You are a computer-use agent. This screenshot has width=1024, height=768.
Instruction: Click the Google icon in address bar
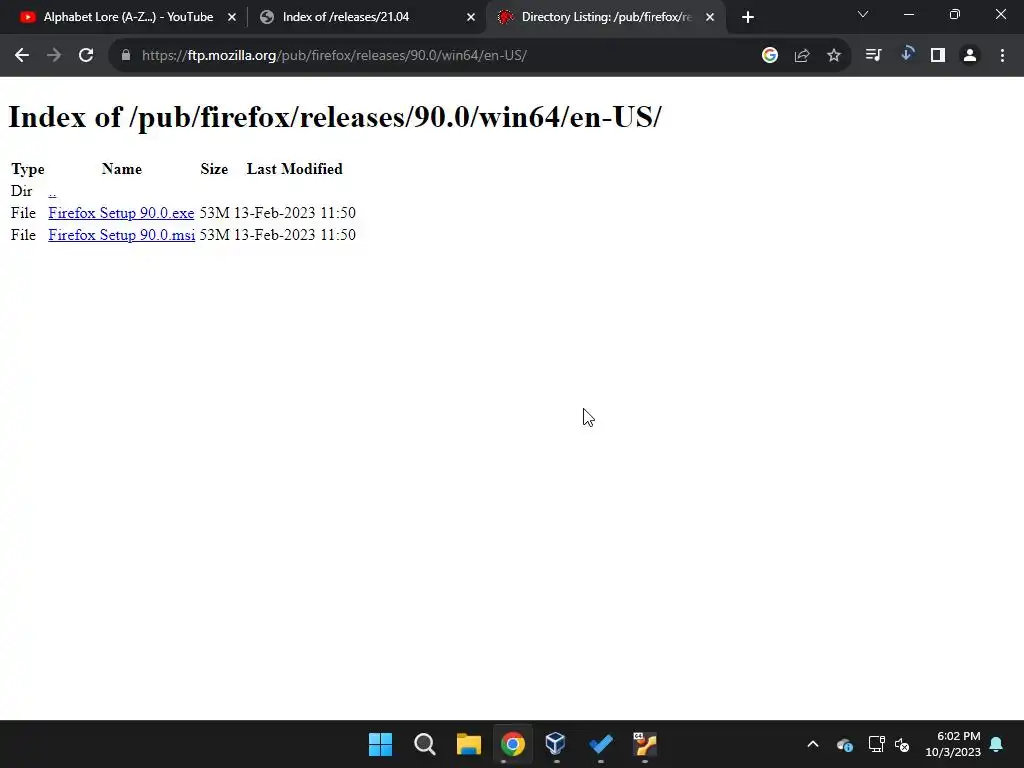pyautogui.click(x=770, y=56)
